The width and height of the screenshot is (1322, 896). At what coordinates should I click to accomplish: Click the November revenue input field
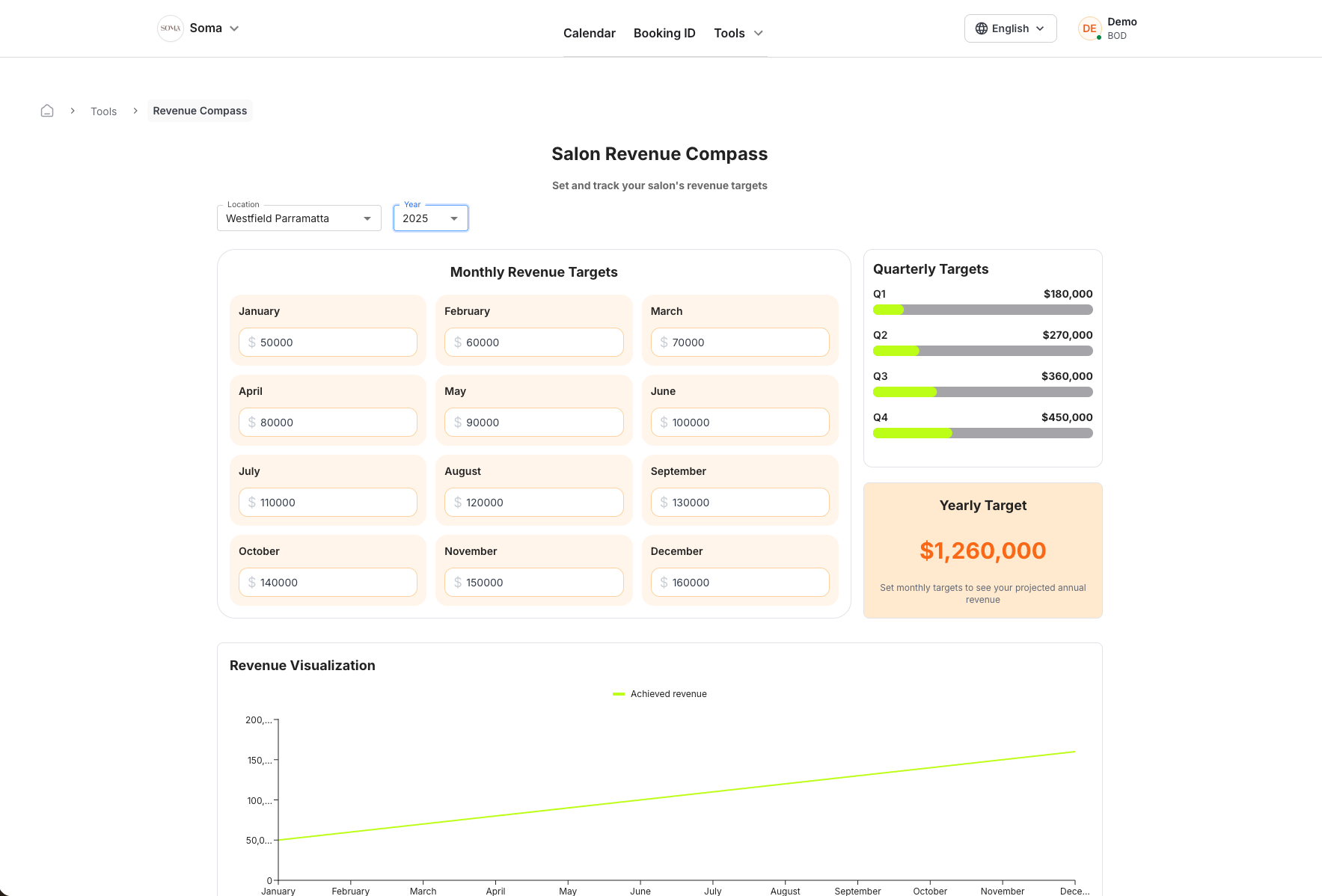[533, 582]
